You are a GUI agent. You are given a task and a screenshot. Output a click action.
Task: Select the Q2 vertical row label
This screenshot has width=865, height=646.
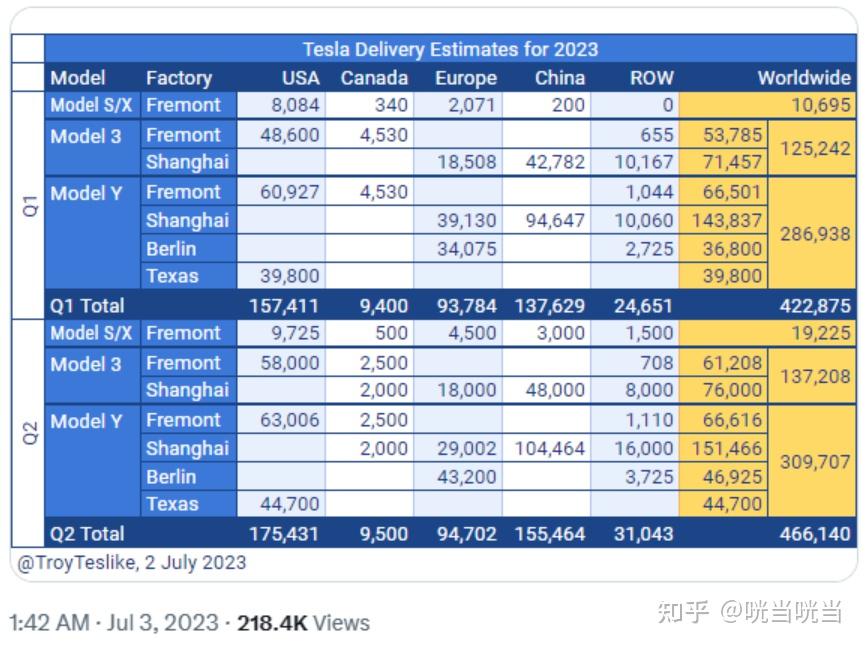tap(30, 433)
